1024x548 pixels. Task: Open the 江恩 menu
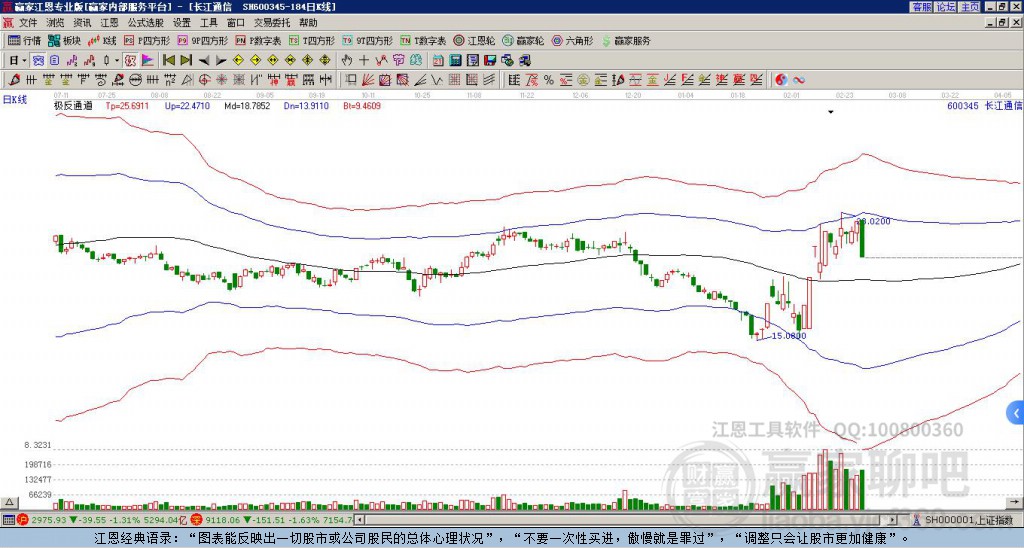(109, 23)
